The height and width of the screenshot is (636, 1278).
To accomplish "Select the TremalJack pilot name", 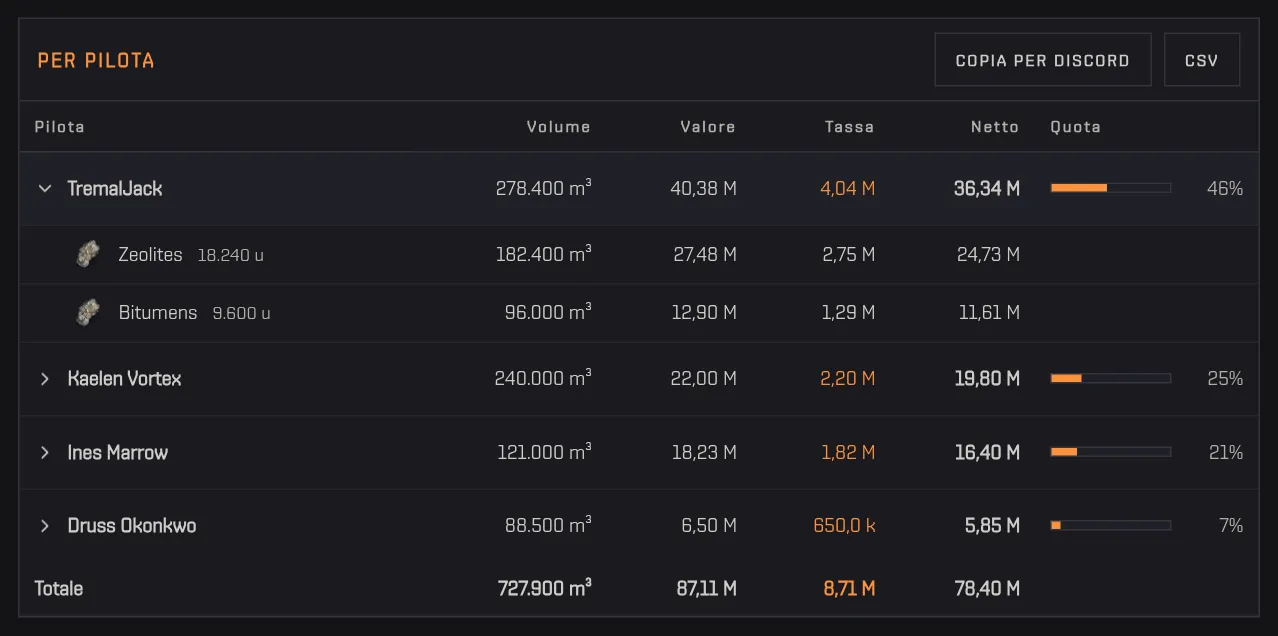I will click(x=115, y=188).
